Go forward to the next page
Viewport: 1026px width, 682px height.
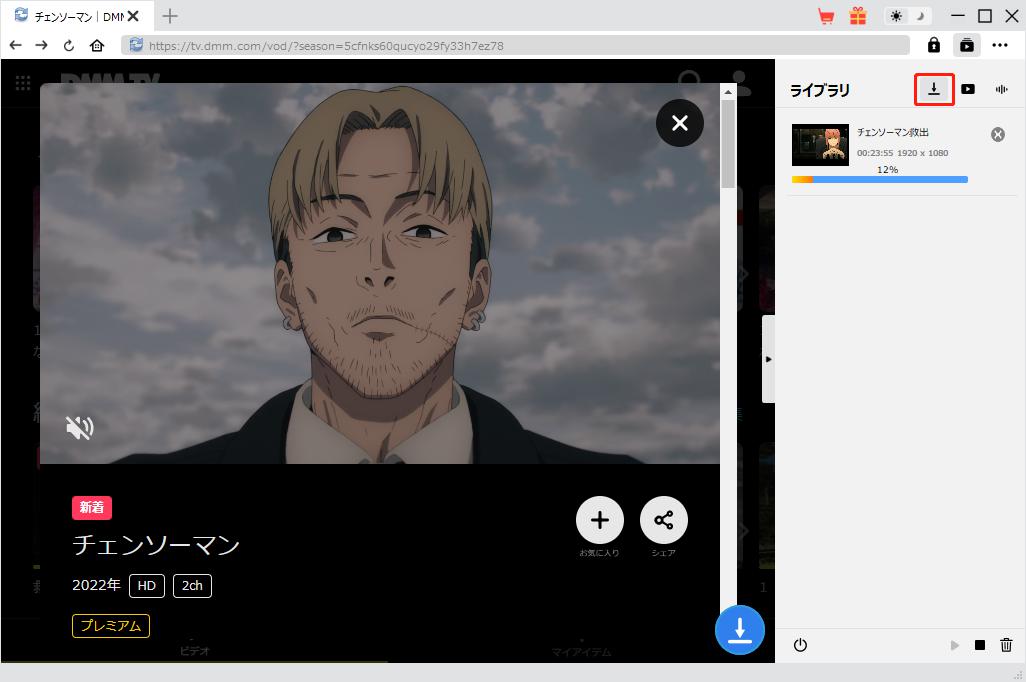click(41, 45)
